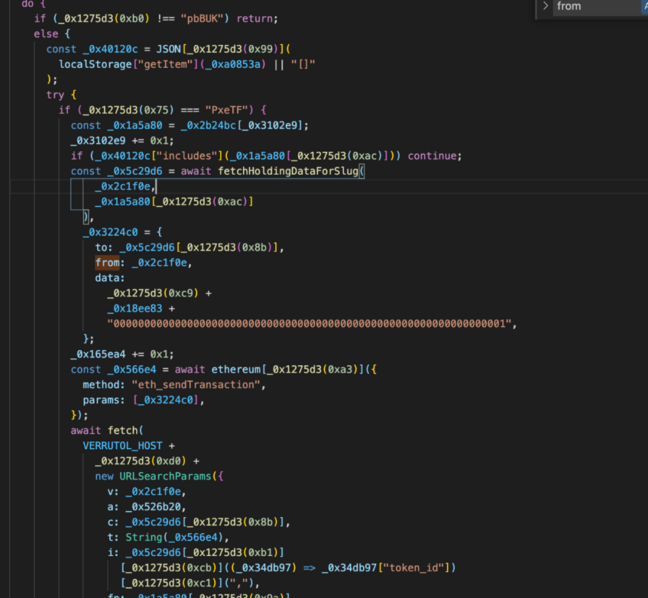This screenshot has width=648, height=598.
Task: Click the new keyword before URLSearchParams
Action: point(104,476)
